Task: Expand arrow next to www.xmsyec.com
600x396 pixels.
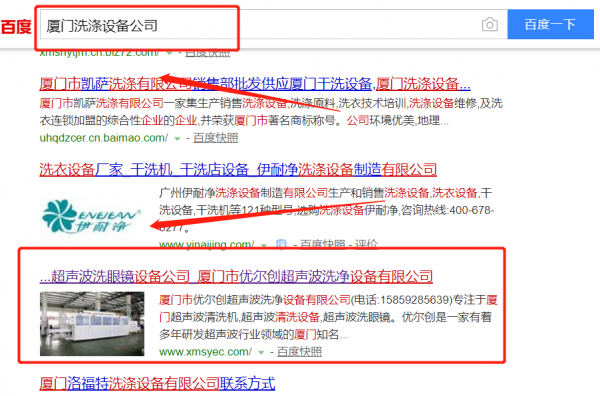Action: tap(261, 352)
